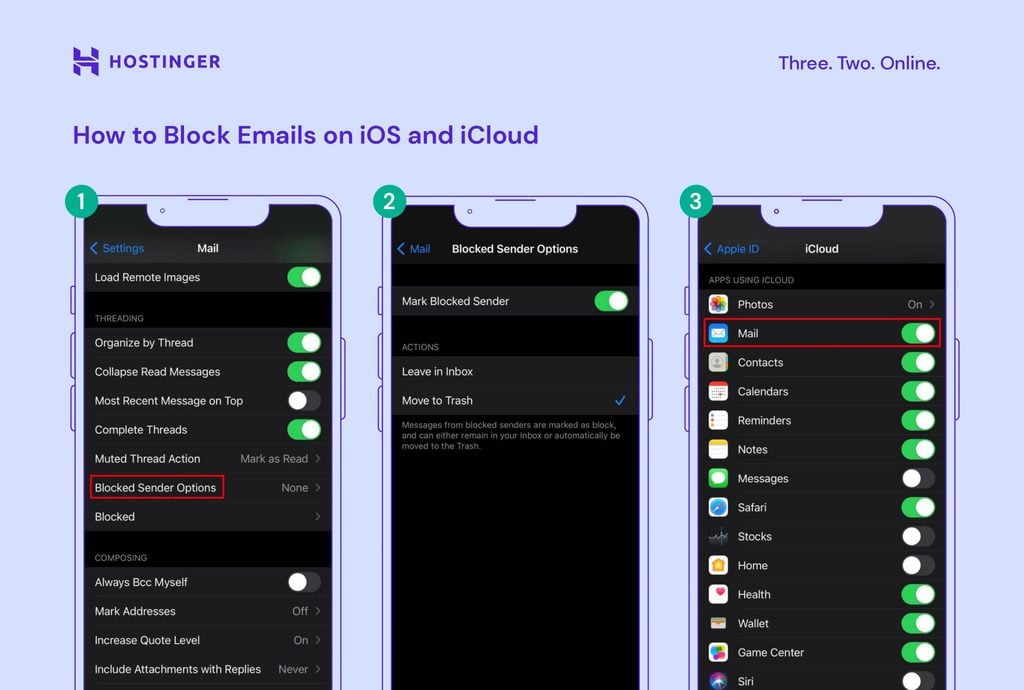Toggle the iCloud Health switch
1024x690 pixels.
[918, 594]
